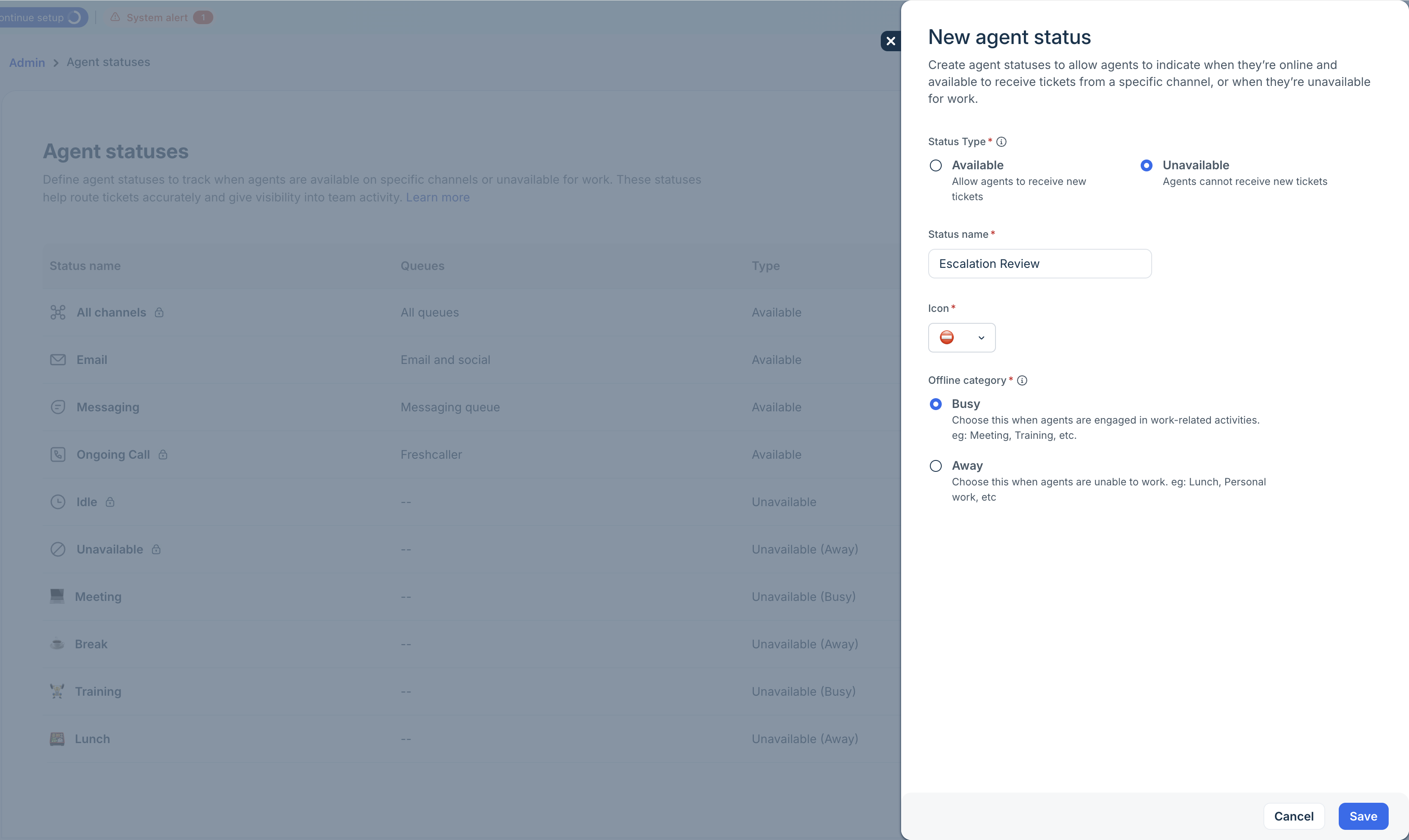
Task: Select the Available status type
Action: [x=936, y=165]
